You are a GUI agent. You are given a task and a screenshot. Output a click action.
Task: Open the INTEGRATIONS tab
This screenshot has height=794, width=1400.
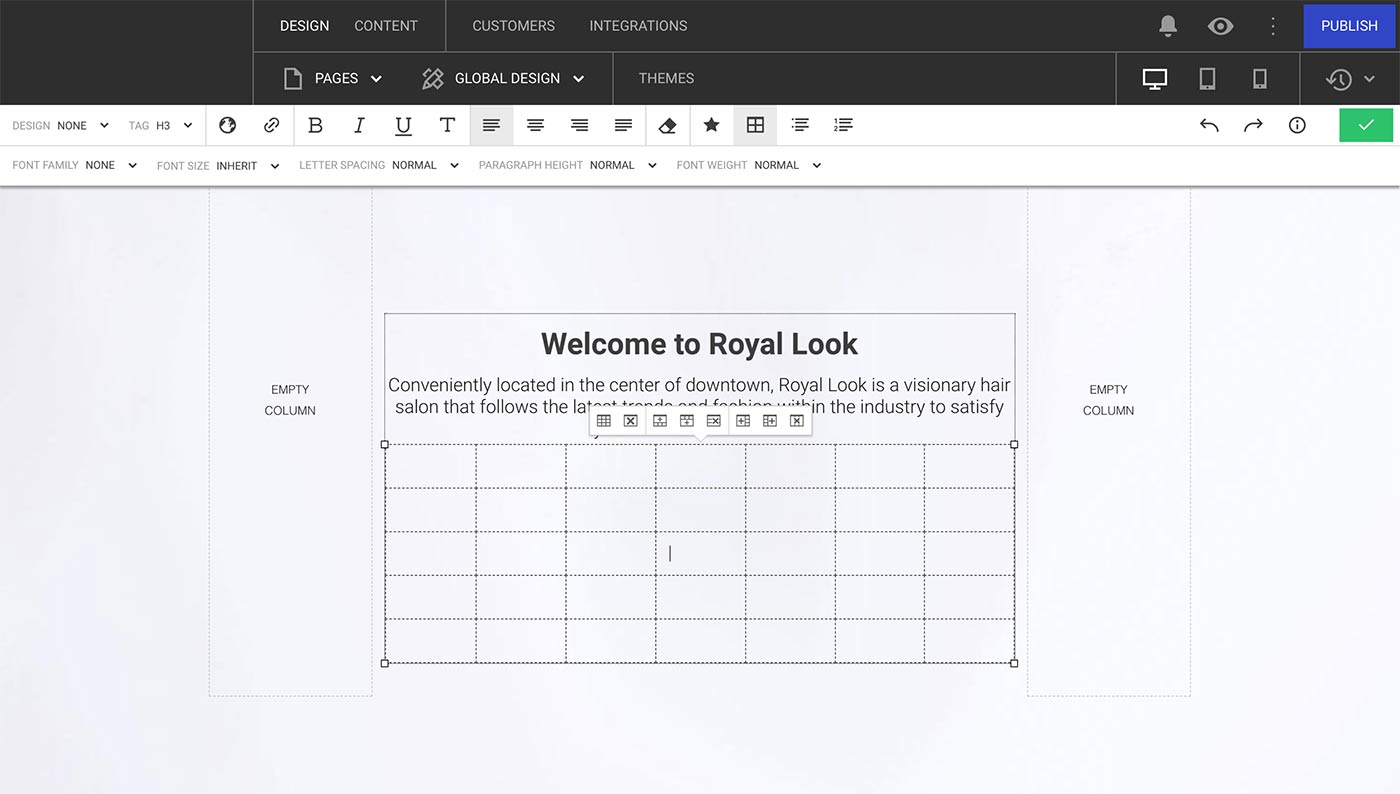[x=638, y=26]
